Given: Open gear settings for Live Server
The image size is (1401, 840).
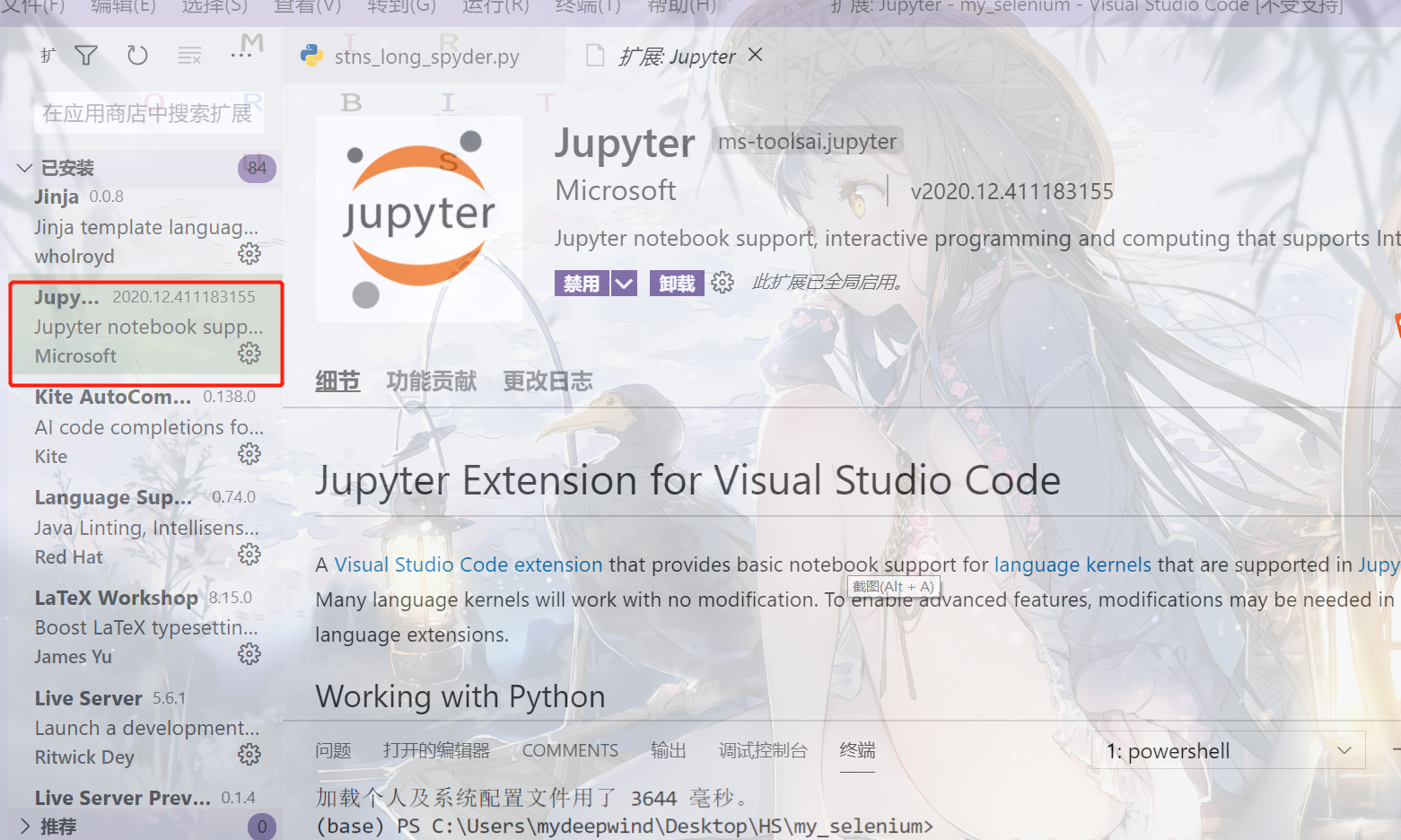Looking at the screenshot, I should (x=250, y=755).
